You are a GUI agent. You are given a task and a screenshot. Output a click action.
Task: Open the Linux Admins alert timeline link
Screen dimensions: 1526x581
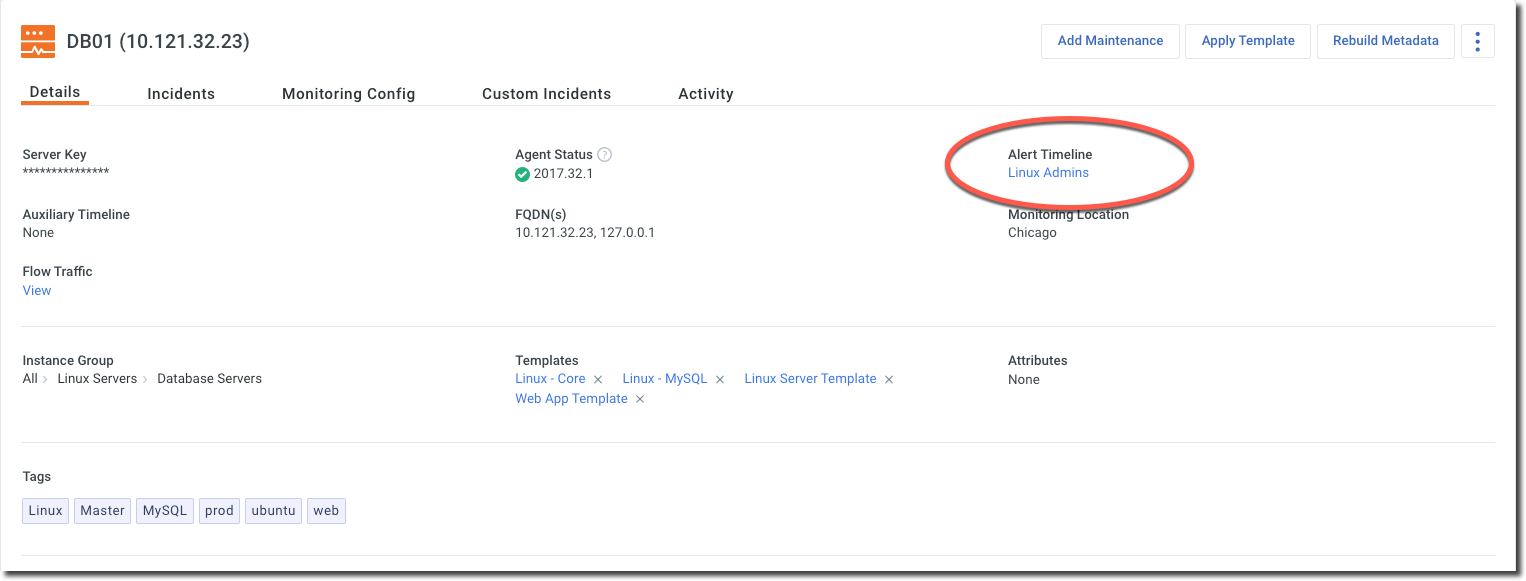click(x=1048, y=173)
